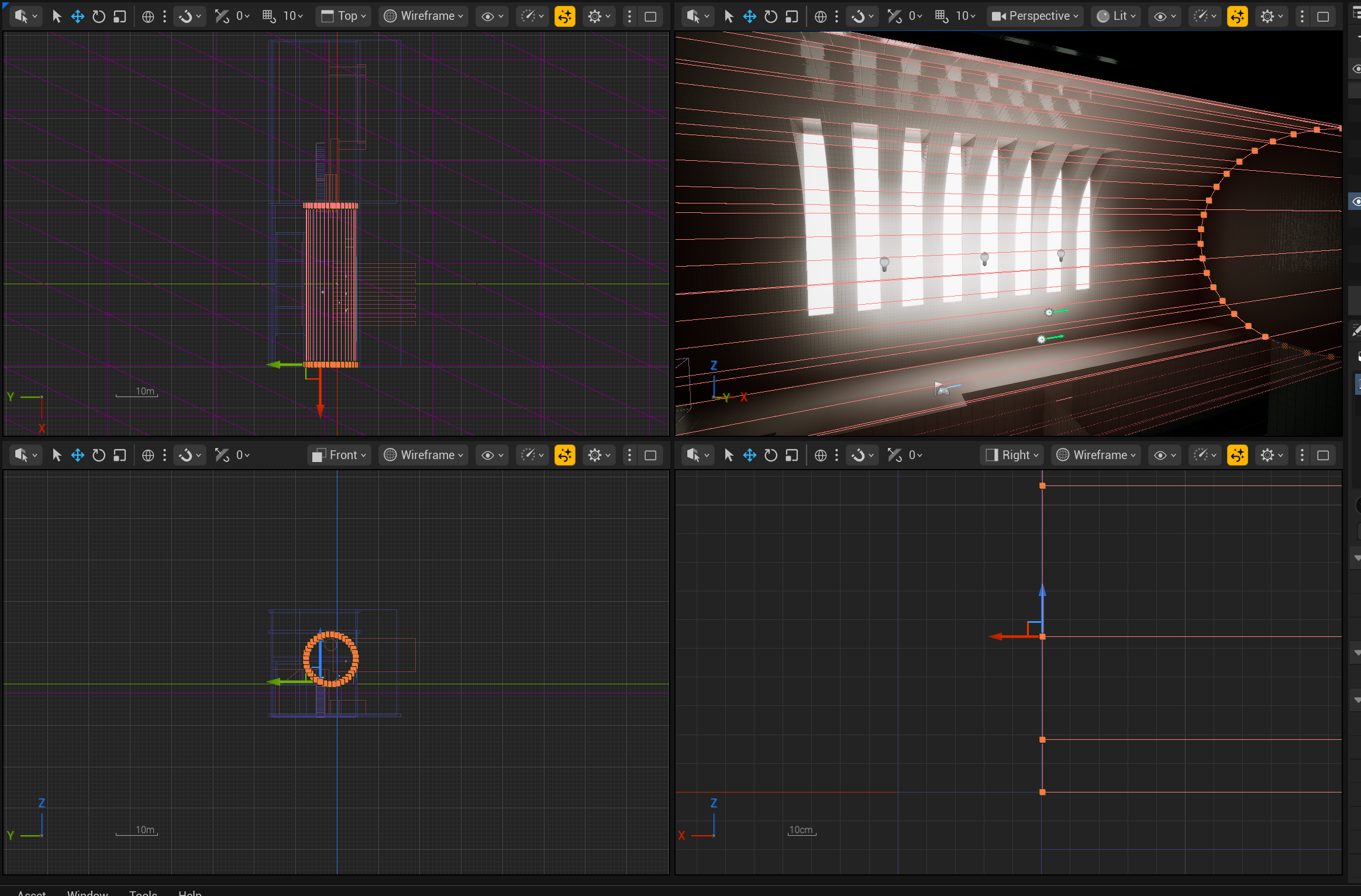Click the world coordinate globe in Top viewport
This screenshot has width=1361, height=896.
coord(149,16)
